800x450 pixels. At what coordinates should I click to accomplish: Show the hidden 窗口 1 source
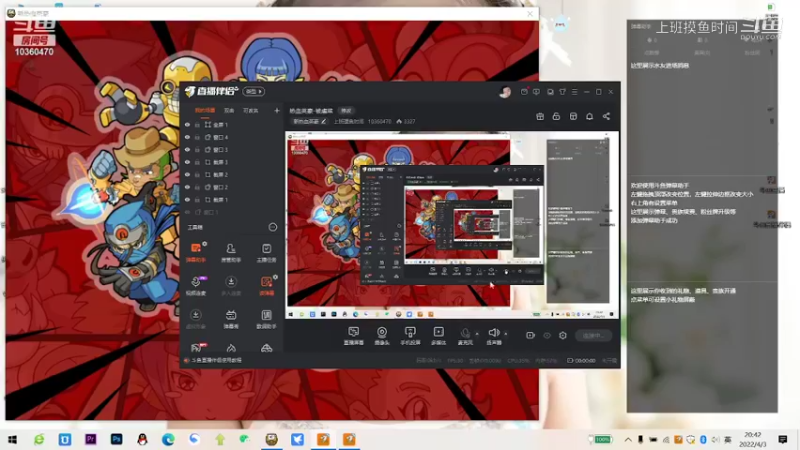click(x=187, y=212)
